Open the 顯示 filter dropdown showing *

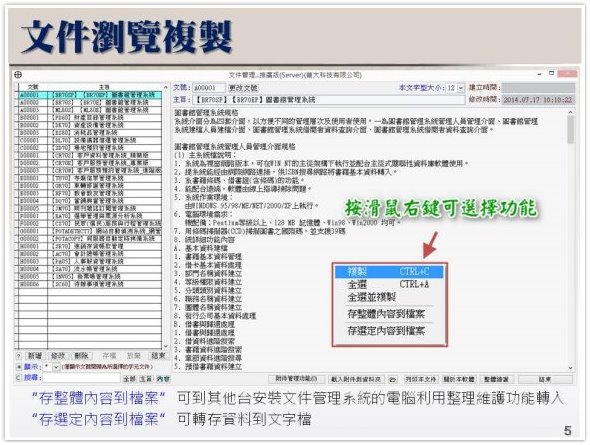[56, 367]
